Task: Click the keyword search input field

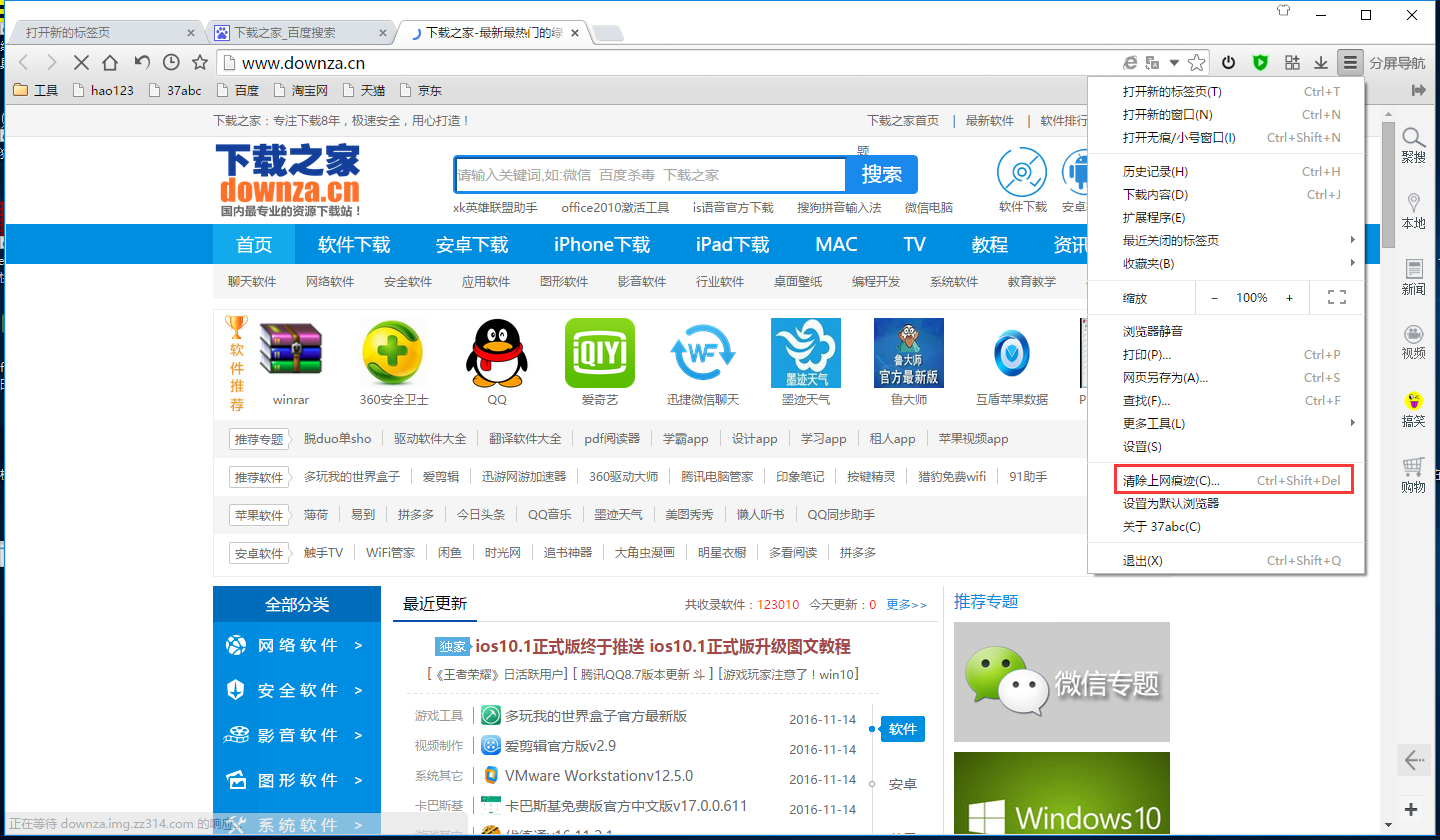Action: point(650,175)
